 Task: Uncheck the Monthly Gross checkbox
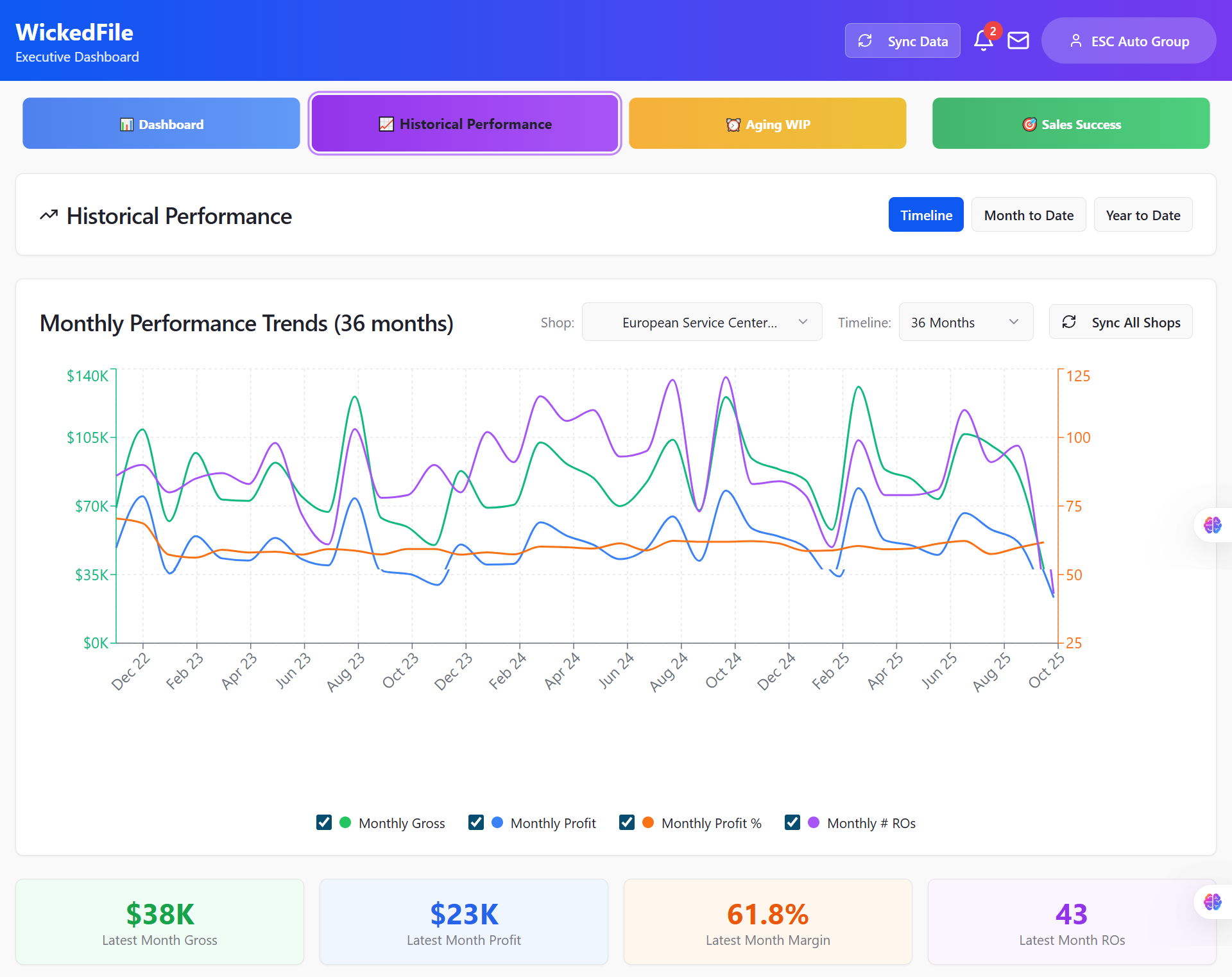[x=324, y=822]
